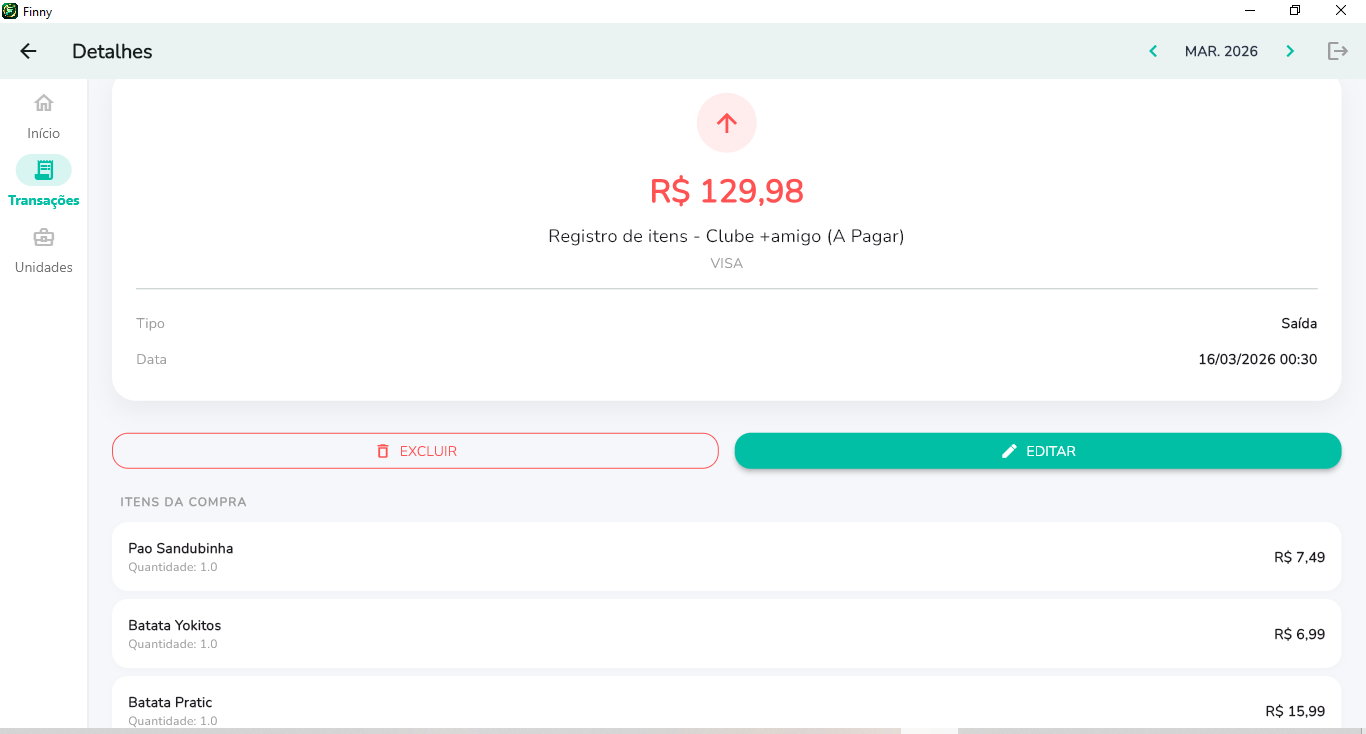Click the Finny app icon in title bar
This screenshot has width=1366, height=734.
10,11
